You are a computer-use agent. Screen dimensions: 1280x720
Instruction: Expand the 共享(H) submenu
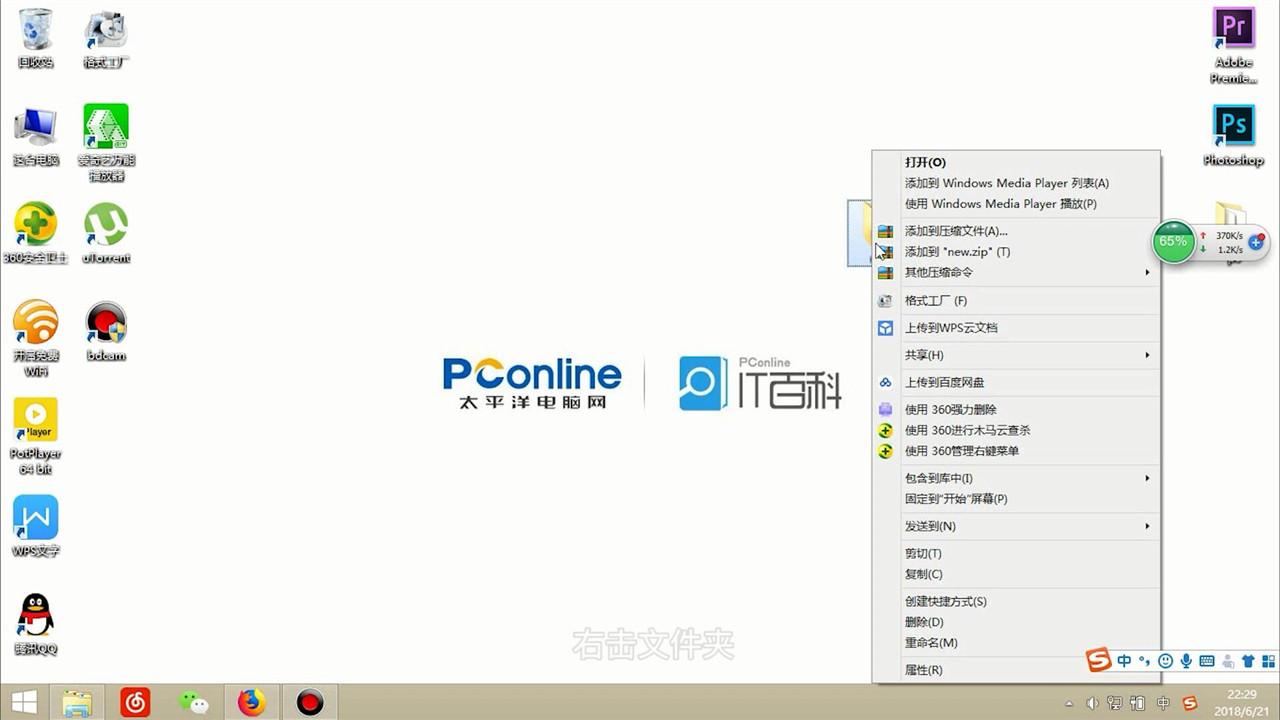[1016, 355]
